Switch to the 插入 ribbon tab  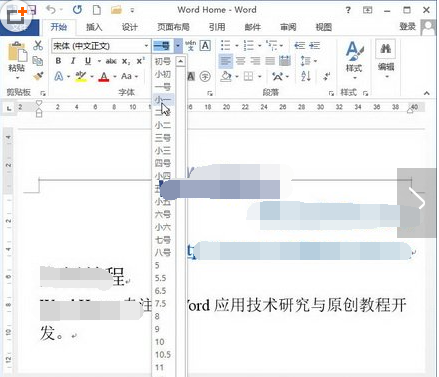point(94,27)
